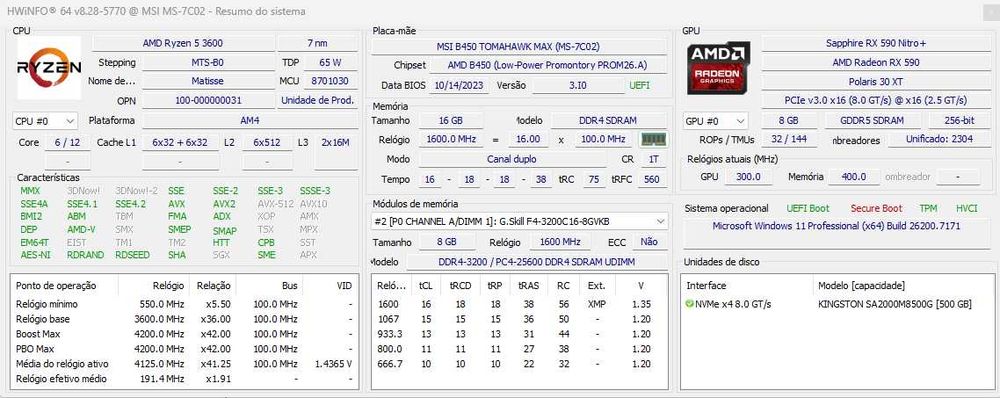Click the 191.4 MHz effective clock value
This screenshot has width=1000, height=398.
[162, 379]
